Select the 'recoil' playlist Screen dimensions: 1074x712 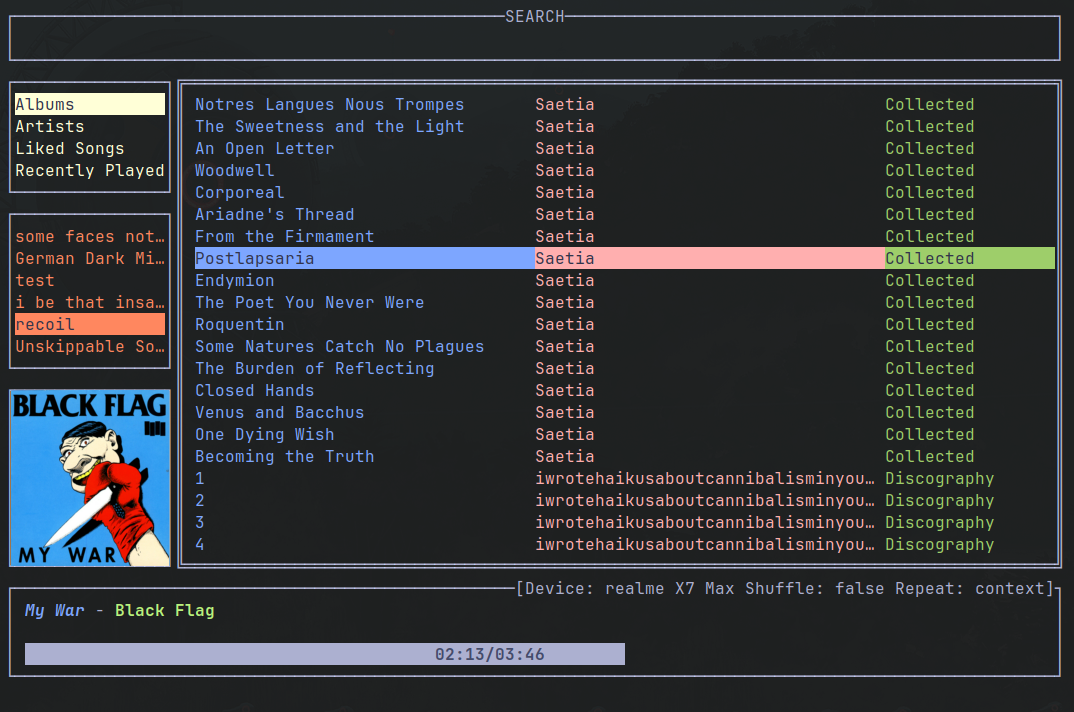[x=45, y=325]
